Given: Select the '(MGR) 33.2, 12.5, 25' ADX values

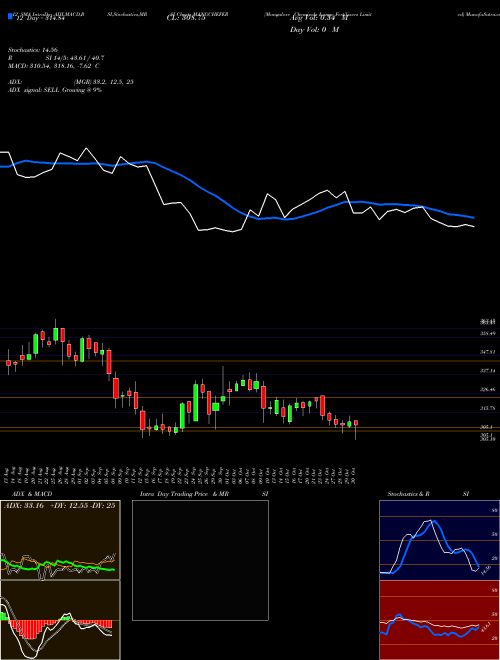Looking at the screenshot, I should 104,82.
